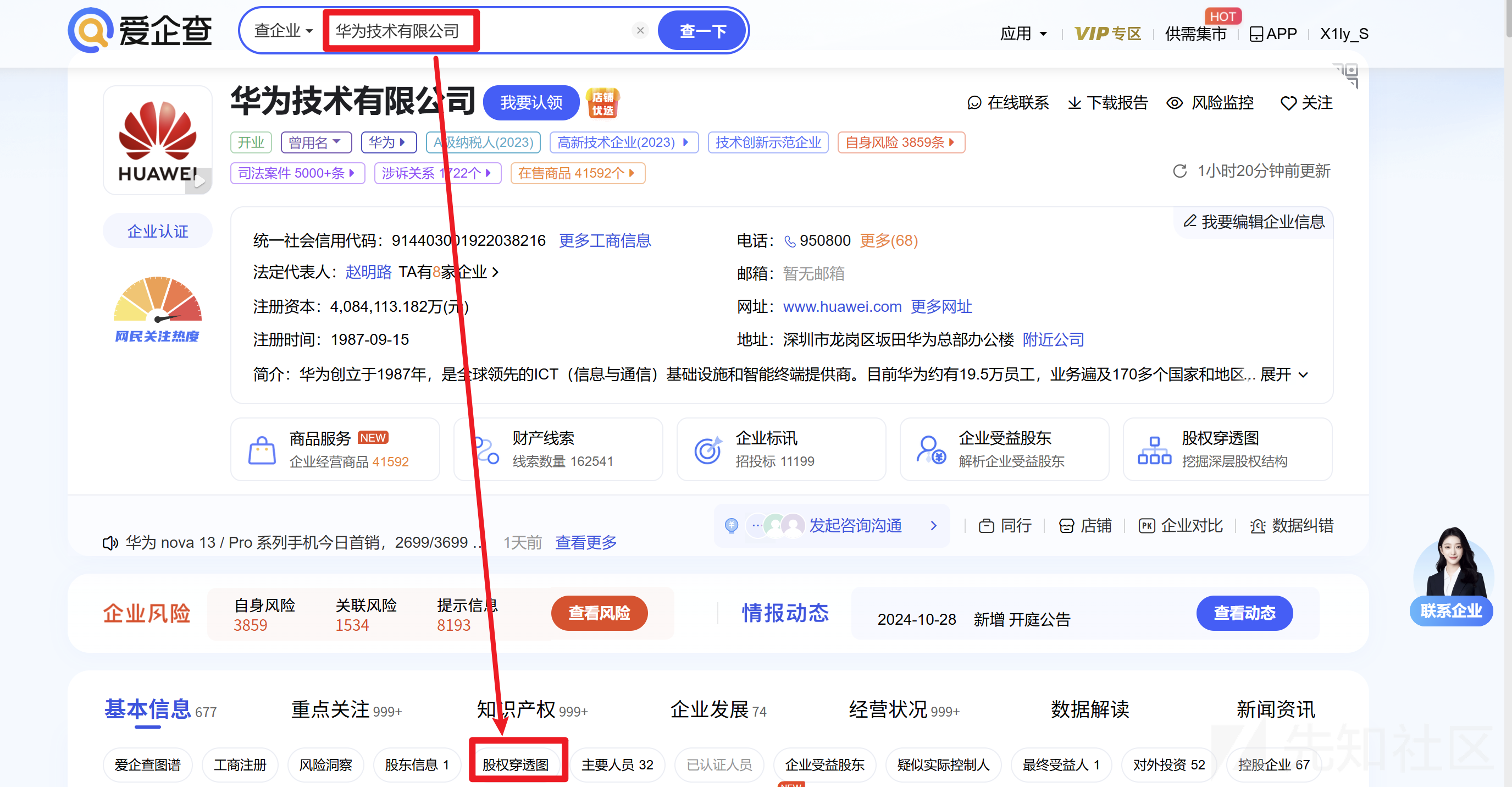This screenshot has height=787, width=1512.
Task: Switch to the 知识产权 tab
Action: pos(514,709)
